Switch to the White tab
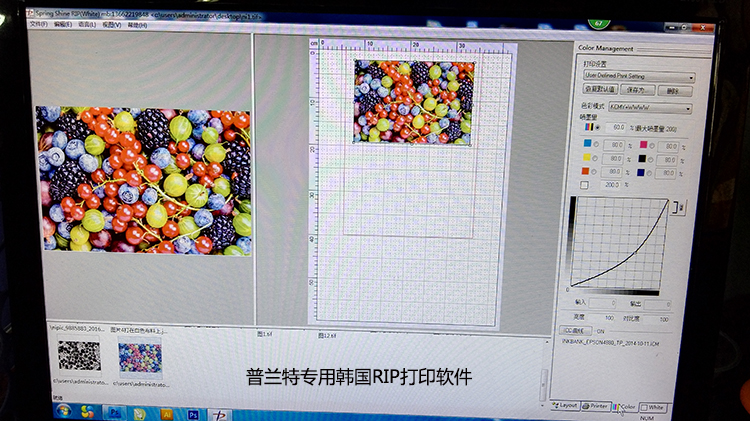750x421 pixels. click(652, 408)
